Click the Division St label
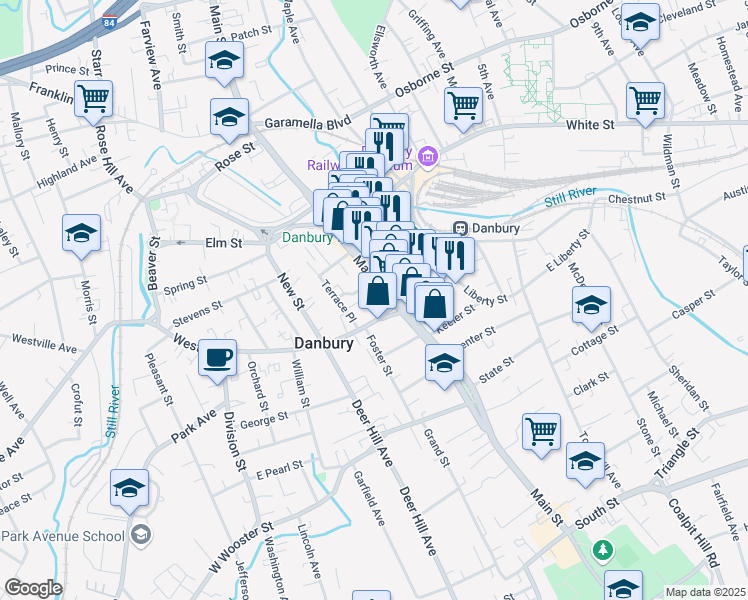748x600 pixels. [x=234, y=441]
